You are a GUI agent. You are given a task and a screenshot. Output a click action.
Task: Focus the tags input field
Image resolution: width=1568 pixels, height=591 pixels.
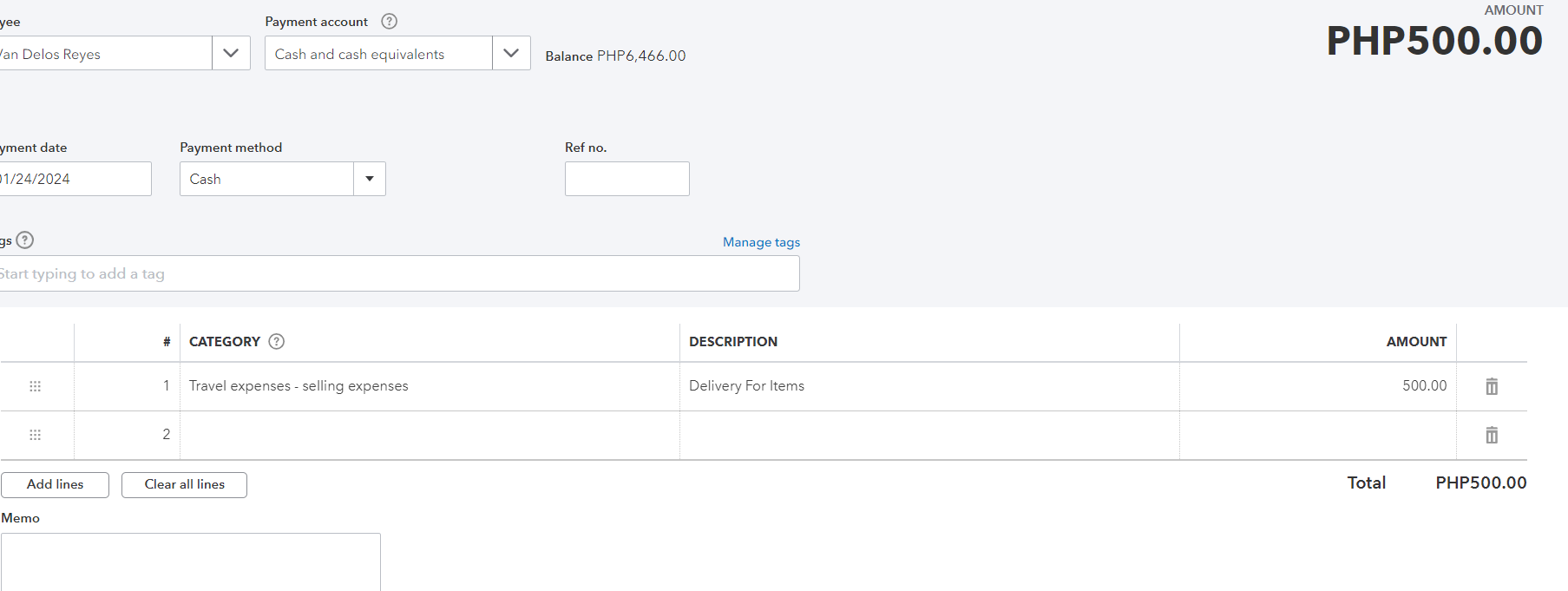(399, 273)
